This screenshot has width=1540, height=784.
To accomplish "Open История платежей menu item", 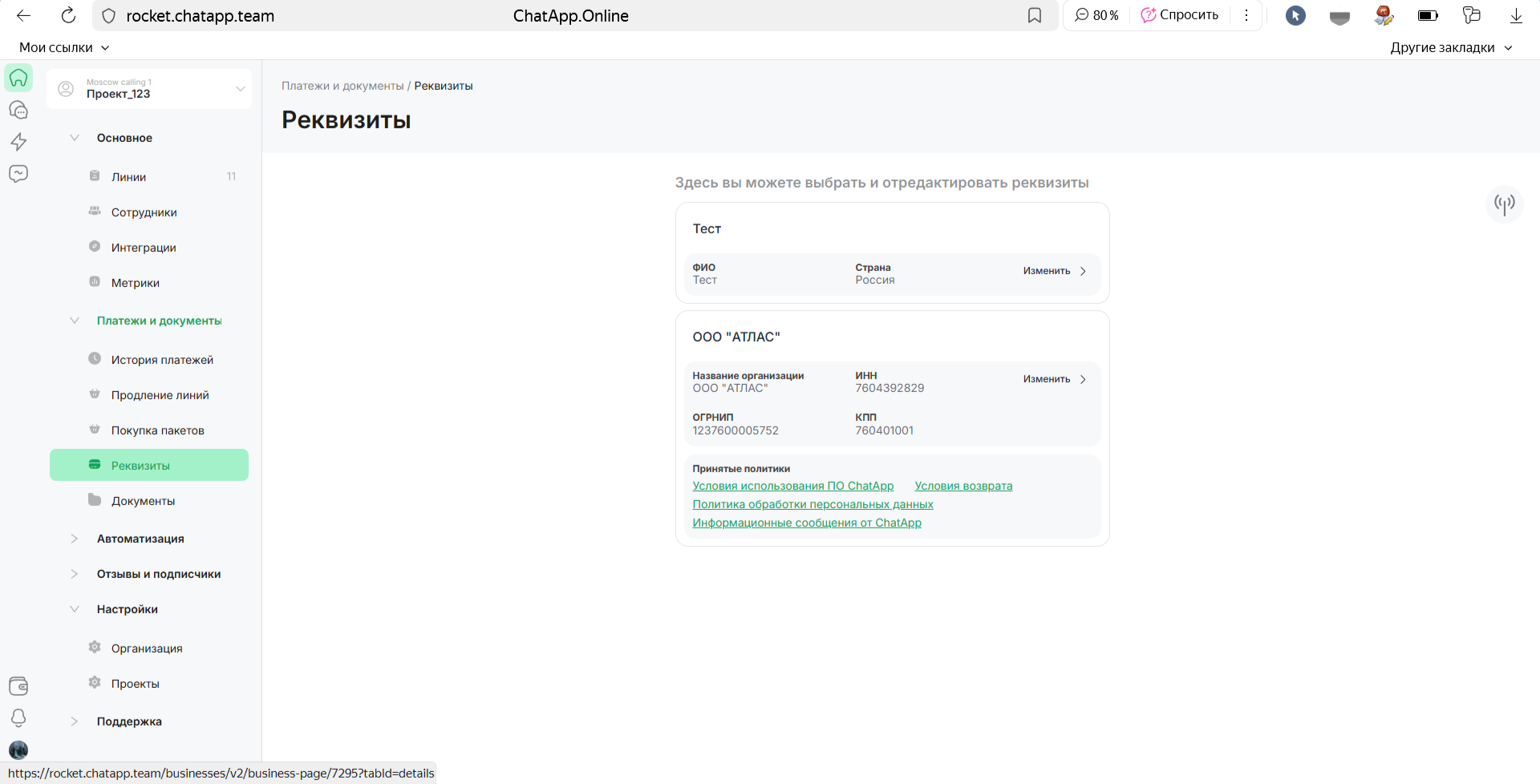I will [162, 360].
